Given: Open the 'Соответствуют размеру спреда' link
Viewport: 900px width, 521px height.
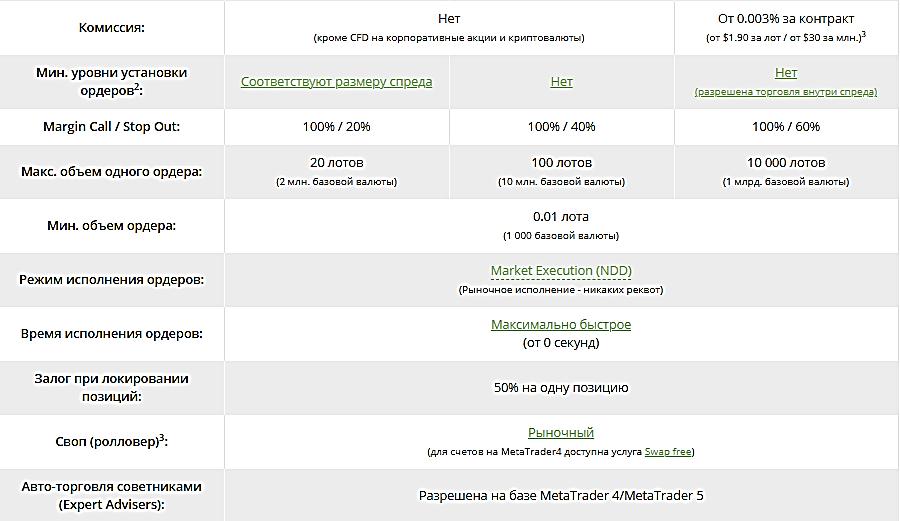Looking at the screenshot, I should 336,82.
